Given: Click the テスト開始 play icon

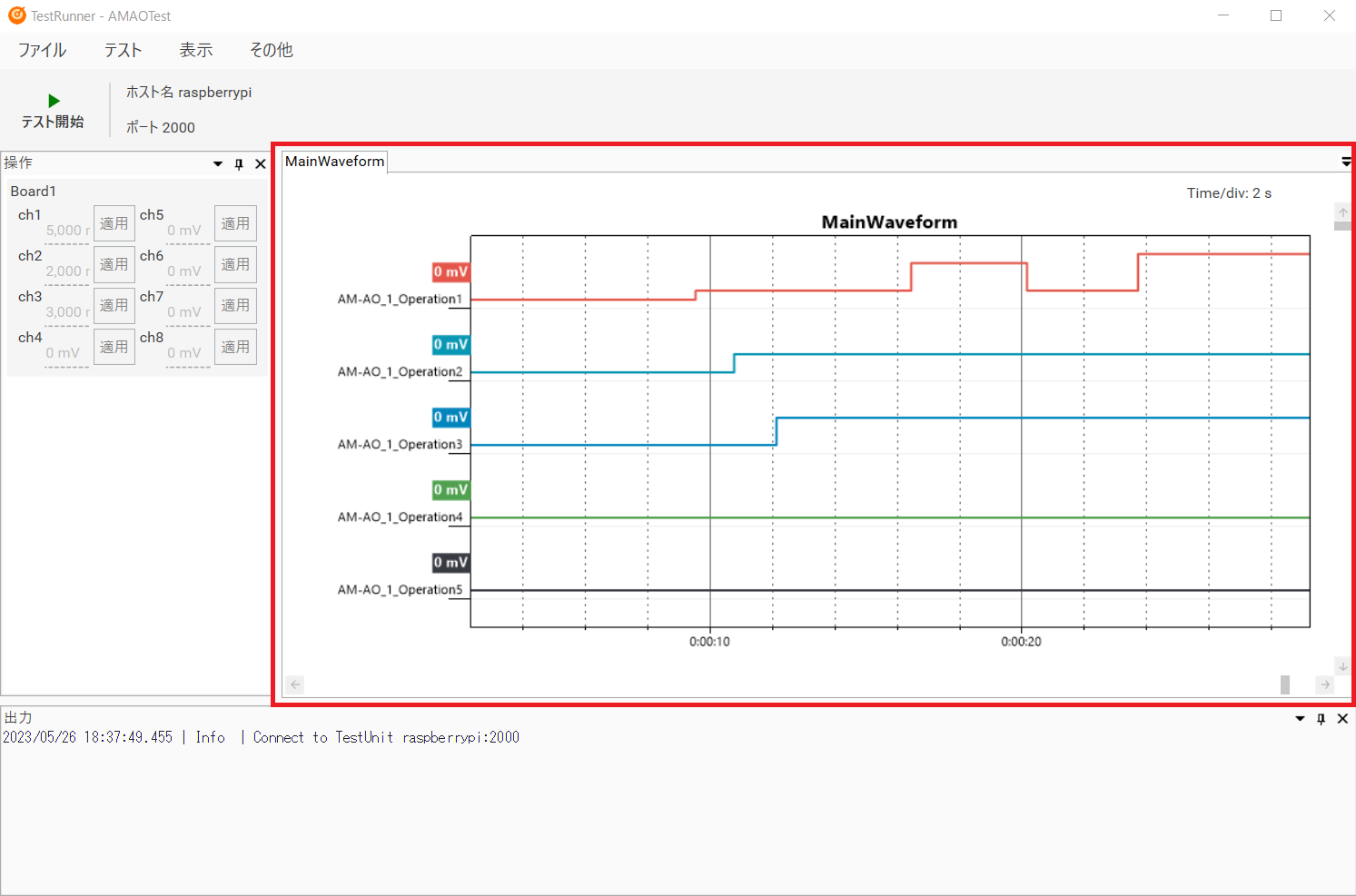Looking at the screenshot, I should (x=54, y=101).
